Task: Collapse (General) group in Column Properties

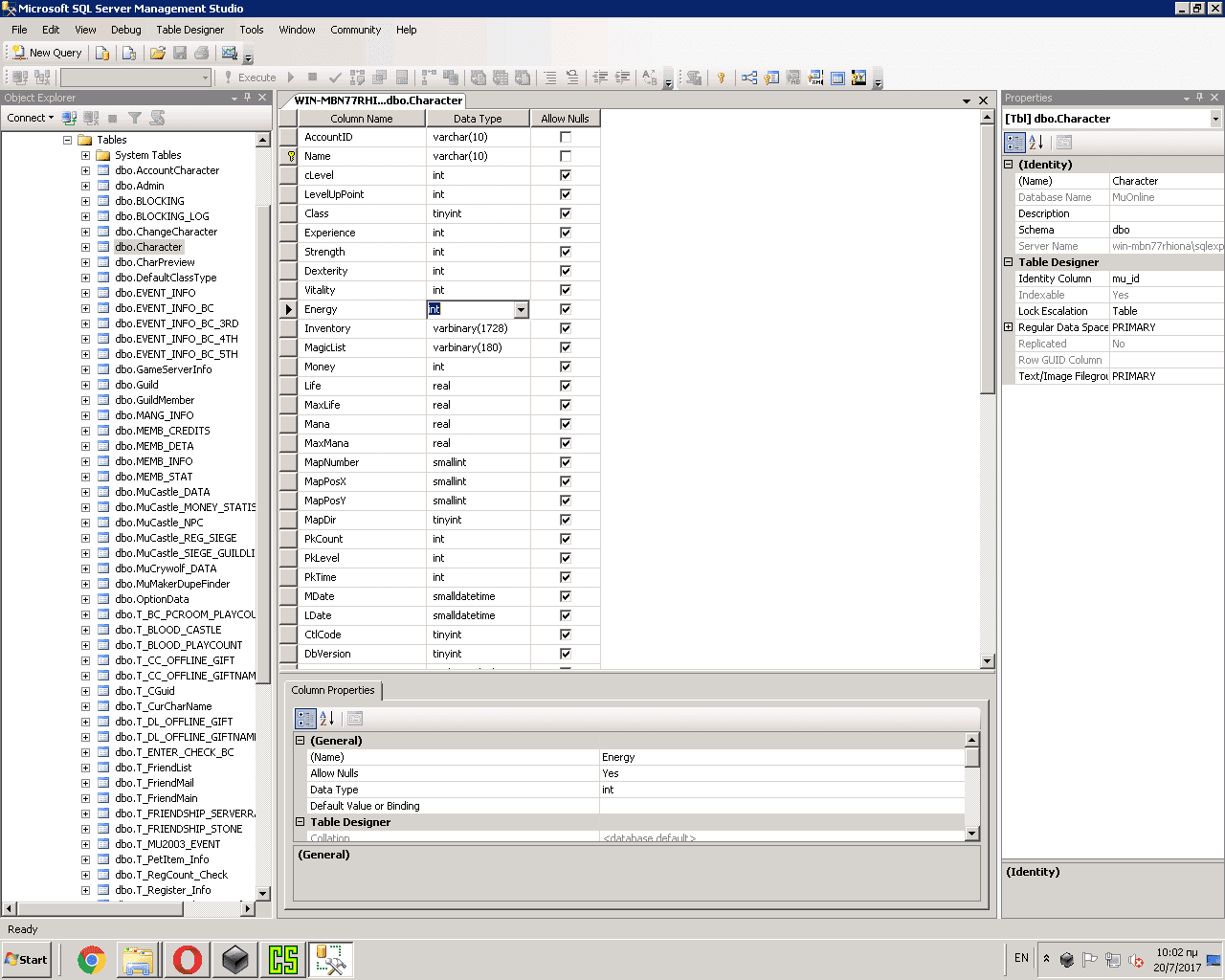Action: point(300,741)
